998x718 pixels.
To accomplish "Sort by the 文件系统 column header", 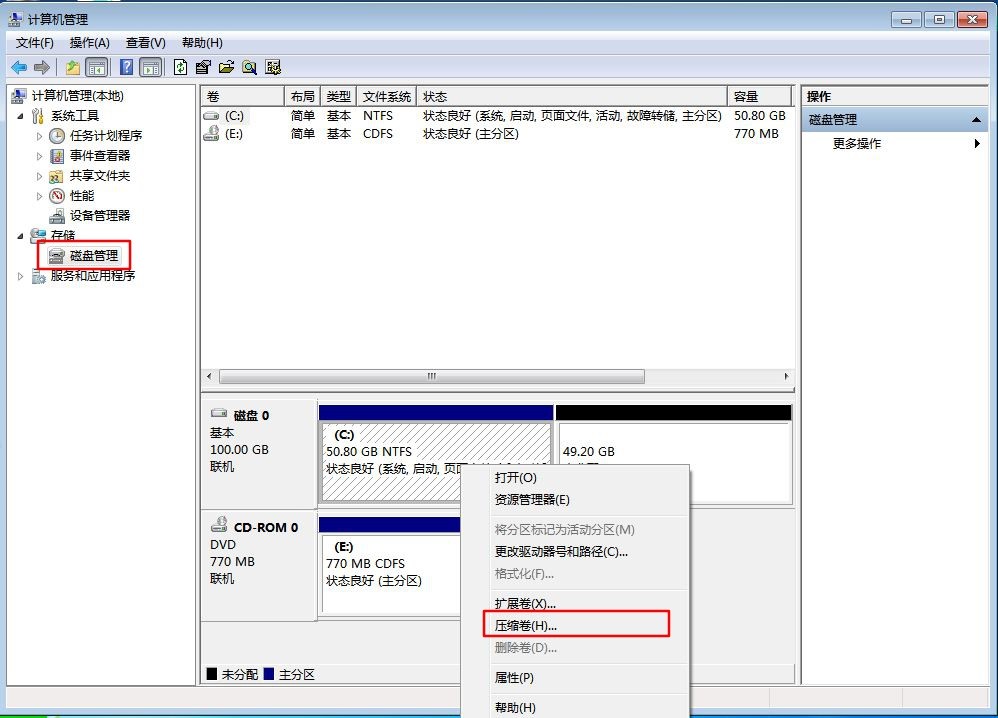I will pyautogui.click(x=386, y=96).
